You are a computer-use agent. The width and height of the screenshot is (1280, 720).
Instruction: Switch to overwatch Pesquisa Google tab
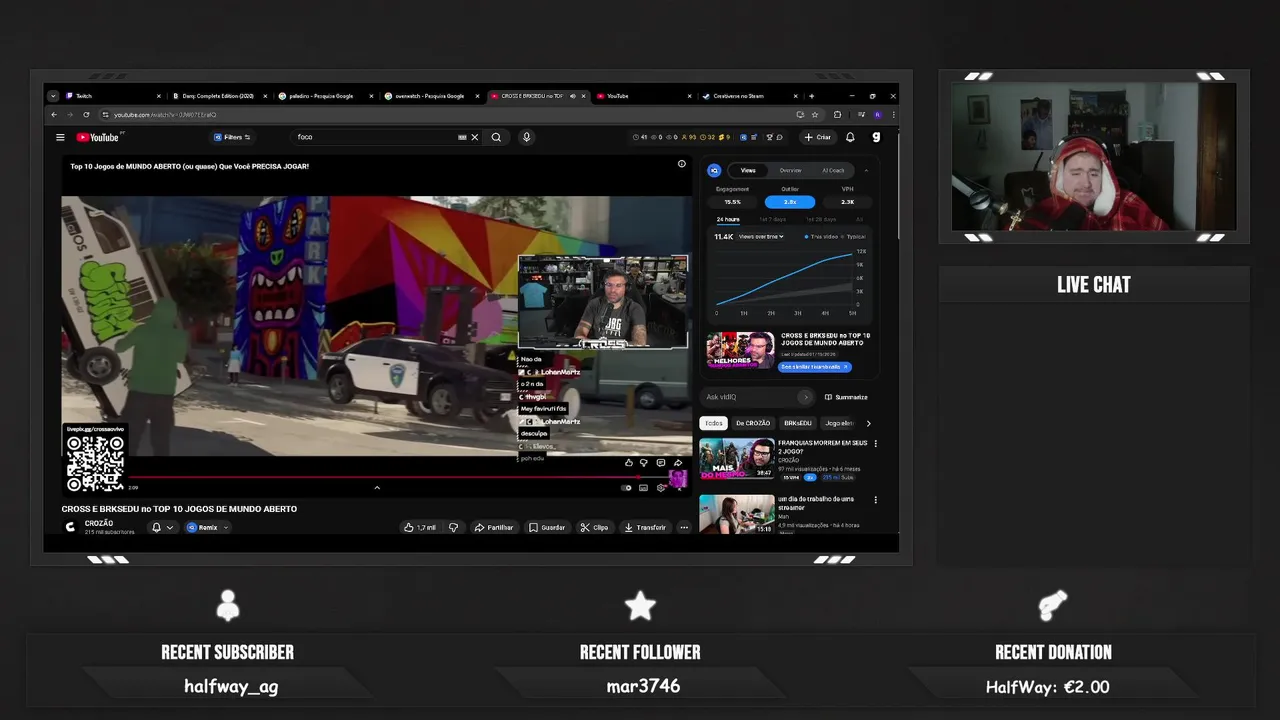pyautogui.click(x=432, y=96)
